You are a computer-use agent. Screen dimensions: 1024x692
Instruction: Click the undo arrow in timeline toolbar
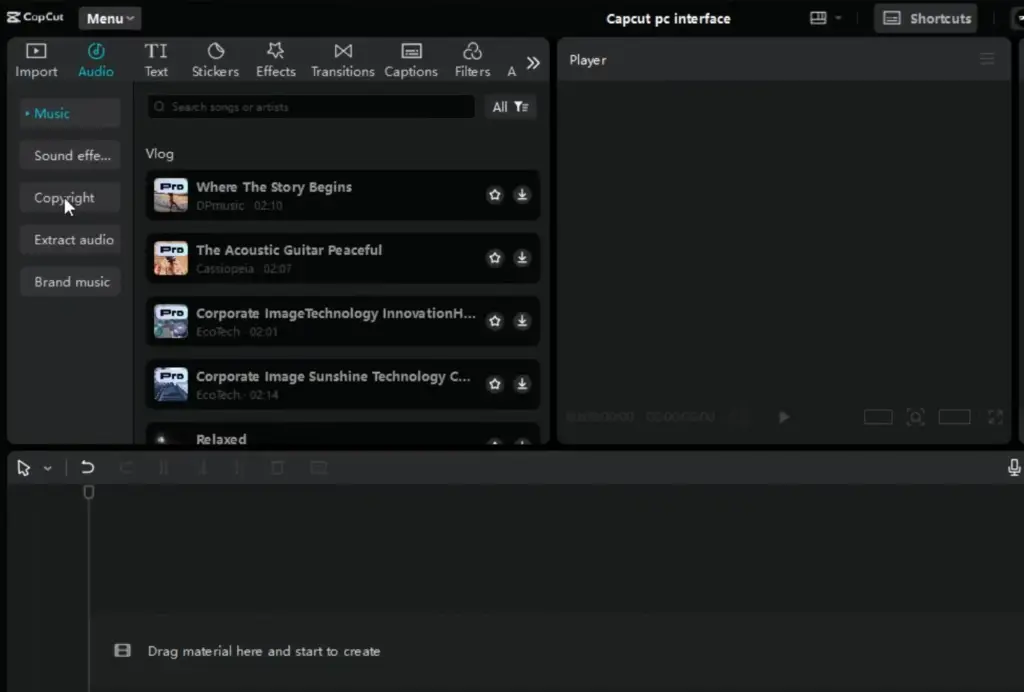coord(88,468)
